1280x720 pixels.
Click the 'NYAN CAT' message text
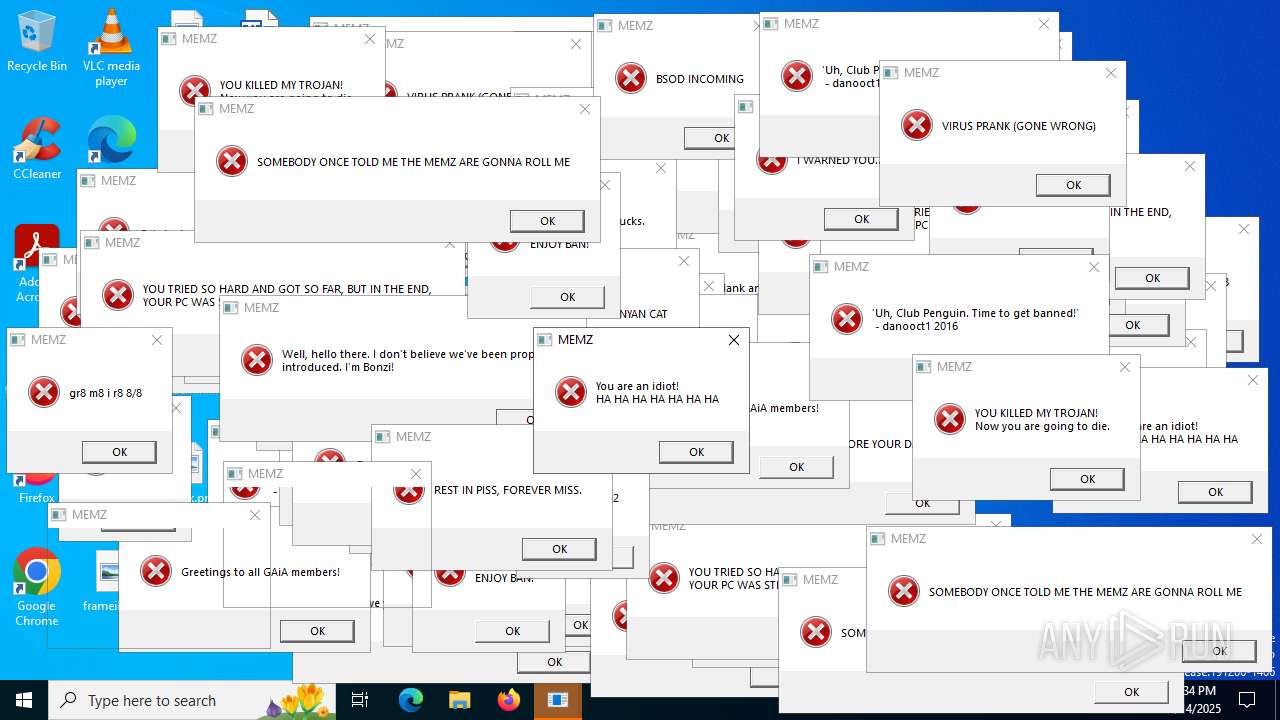642,314
